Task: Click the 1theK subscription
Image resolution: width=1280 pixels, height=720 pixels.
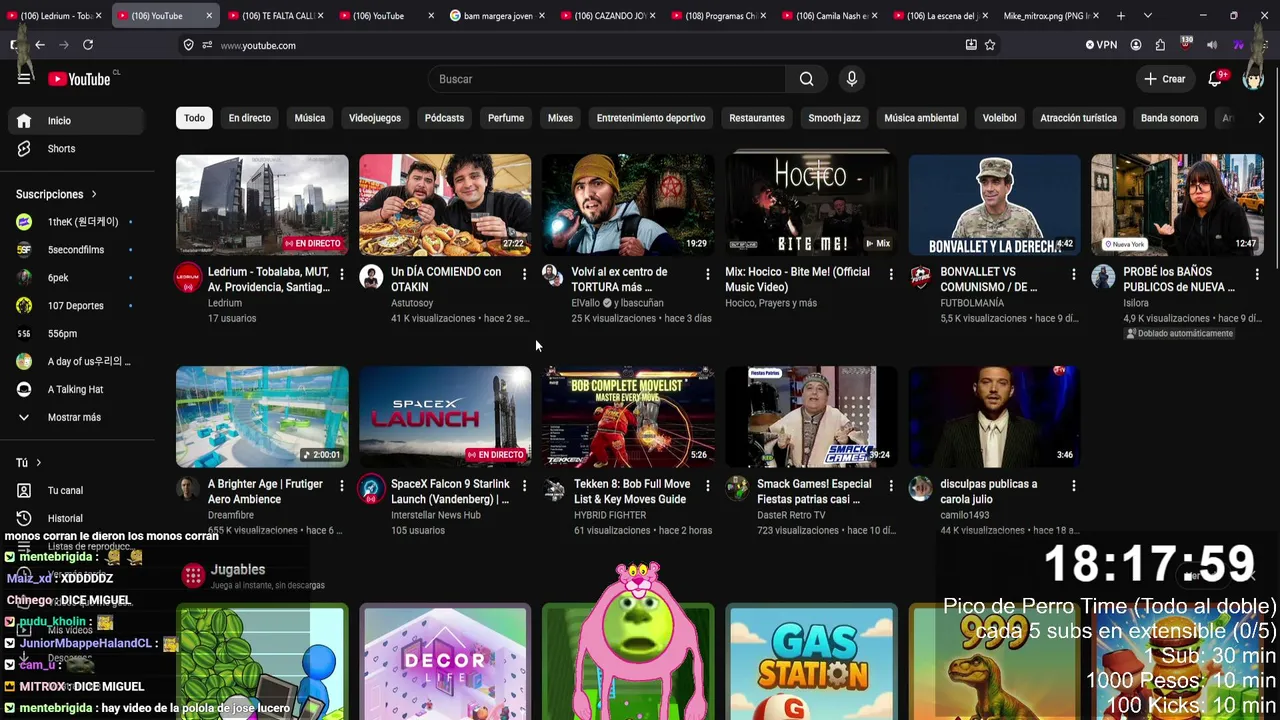Action: pos(77,222)
